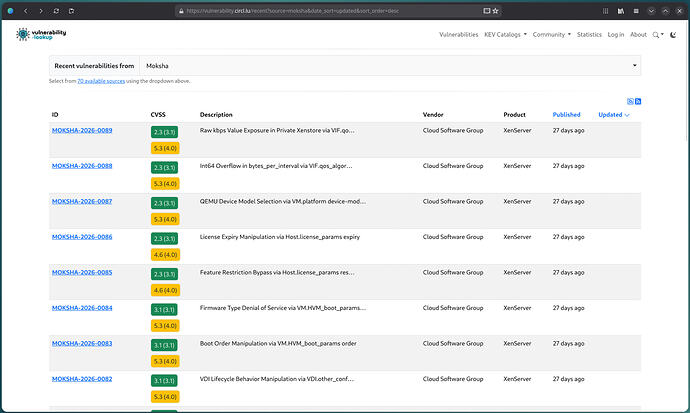The height and width of the screenshot is (413, 690).
Task: Open the Statistics page
Action: [589, 34]
